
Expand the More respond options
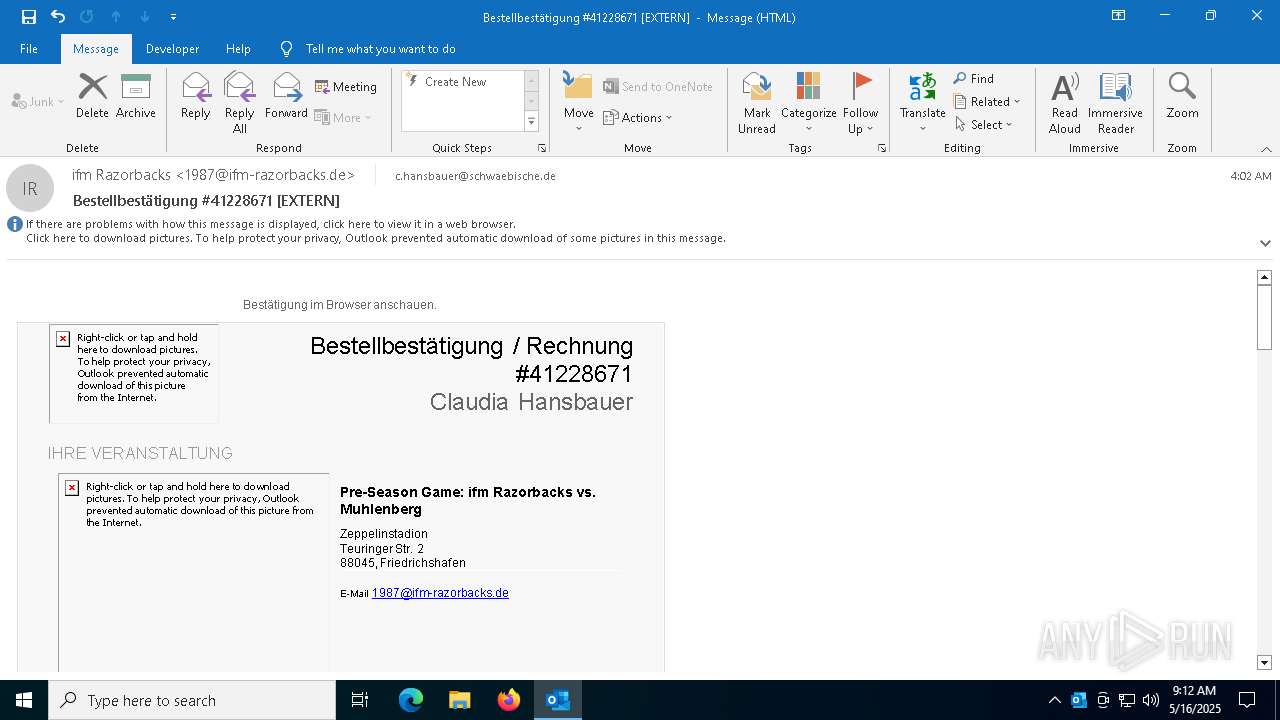[343, 117]
